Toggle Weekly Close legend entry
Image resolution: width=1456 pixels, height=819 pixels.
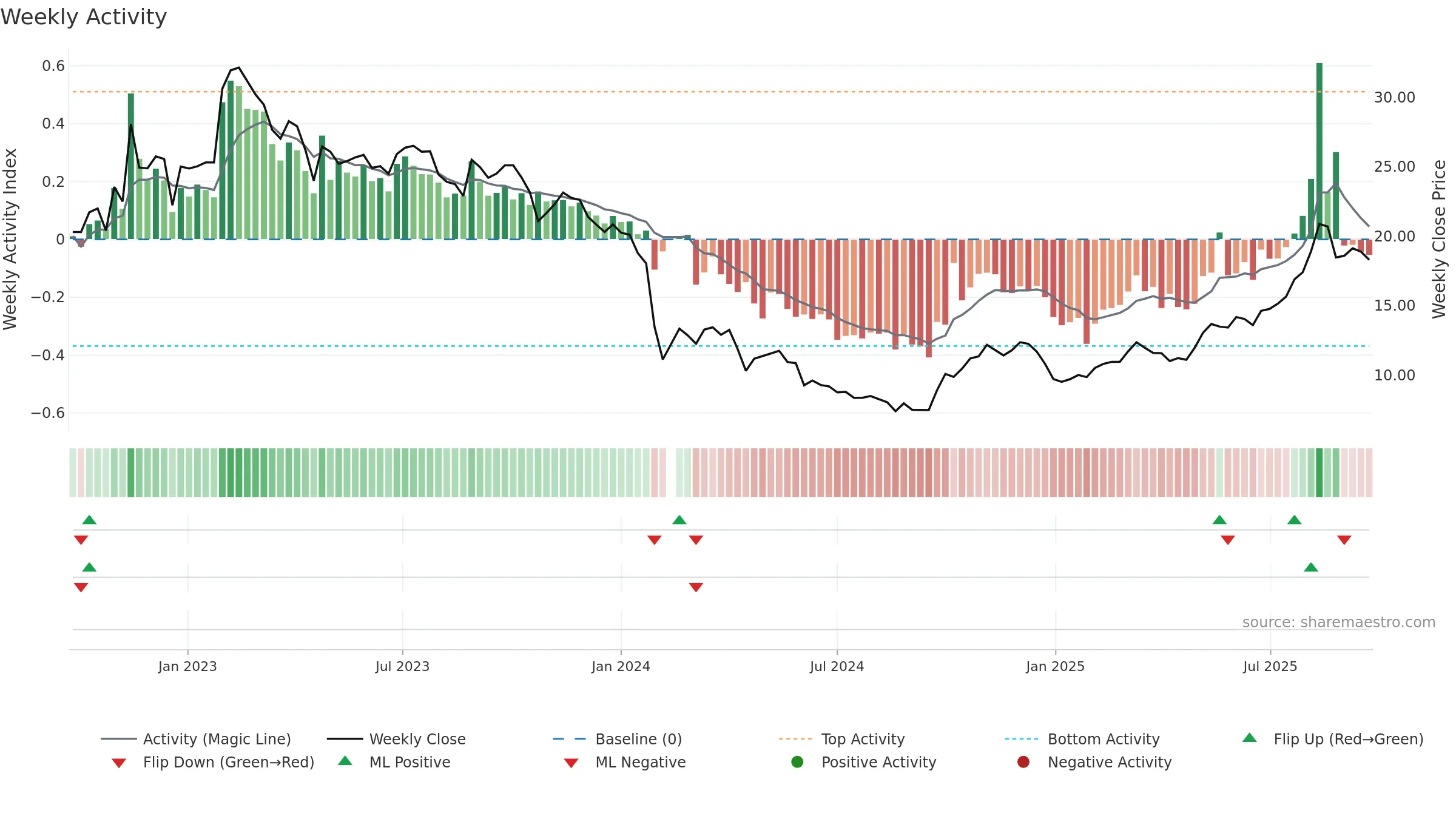[396, 739]
